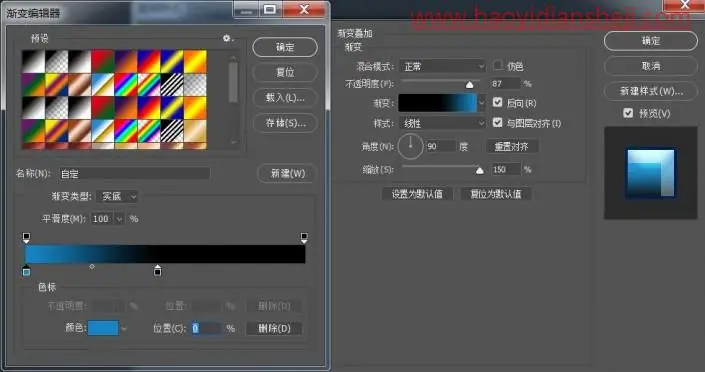Image resolution: width=705 pixels, height=372 pixels.
Task: Toggle the 与图层对齐(I) checkbox
Action: 497,122
